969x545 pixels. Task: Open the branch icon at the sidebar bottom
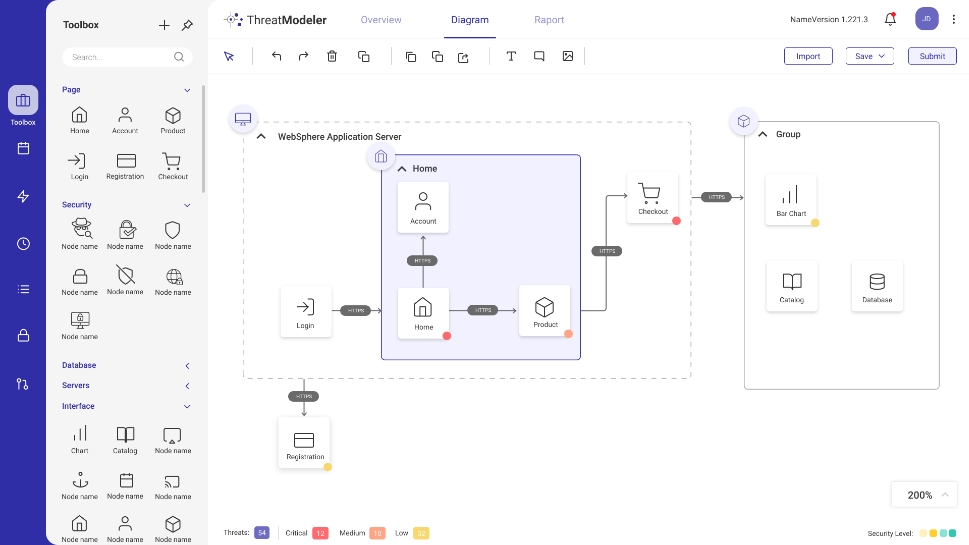tap(23, 384)
